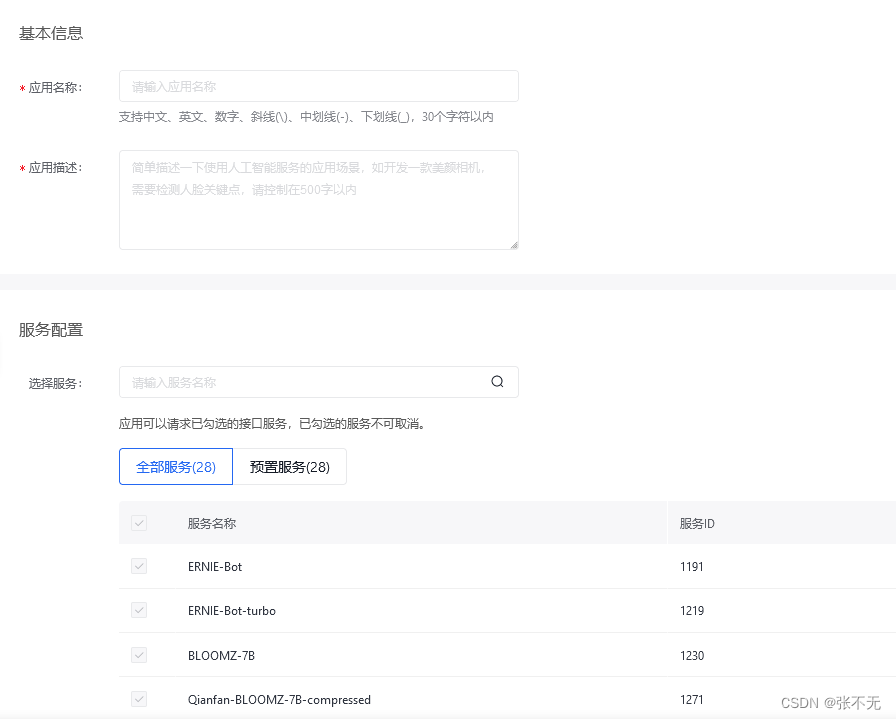Click service ID 1191
Viewport: 896px width, 719px height.
pos(691,566)
